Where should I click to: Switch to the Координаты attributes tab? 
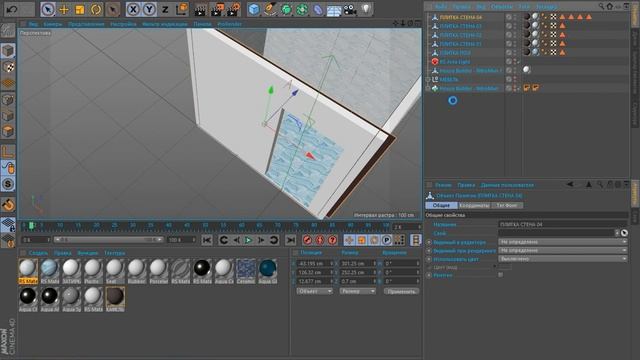474,205
